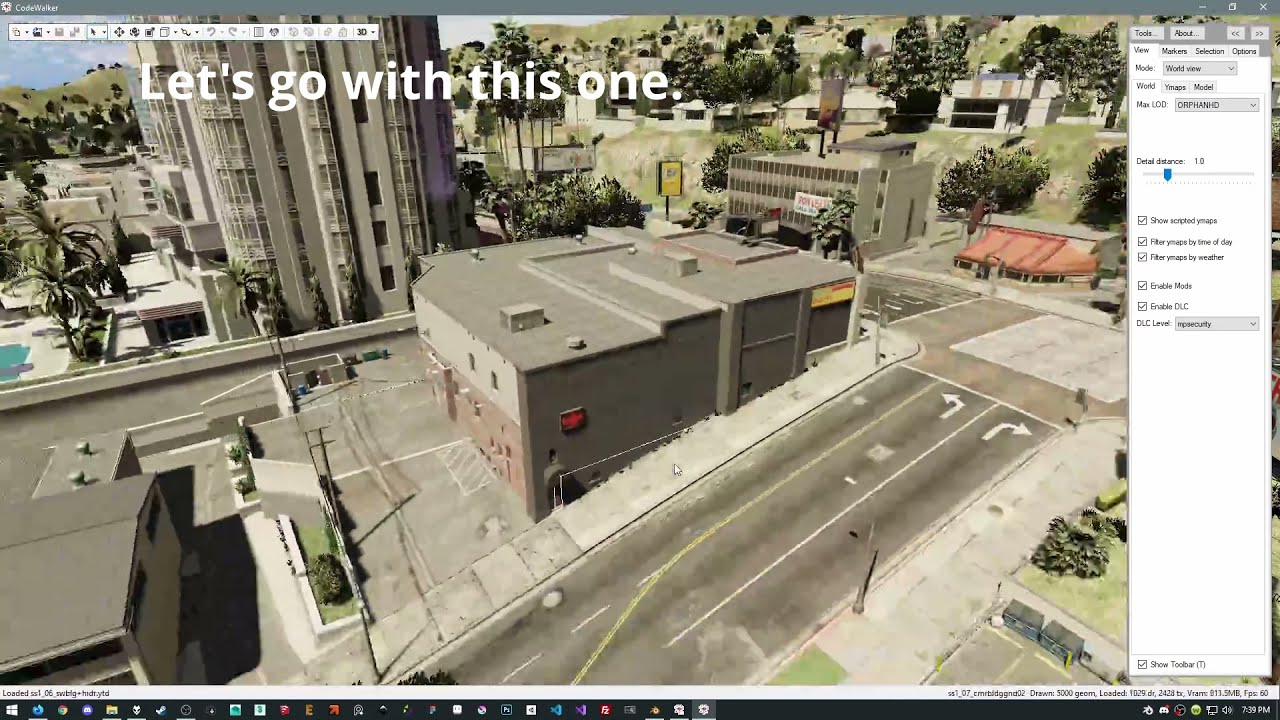Viewport: 1280px width, 720px height.
Task: Expand the selection mode dropdown arrow
Action: (x=104, y=32)
